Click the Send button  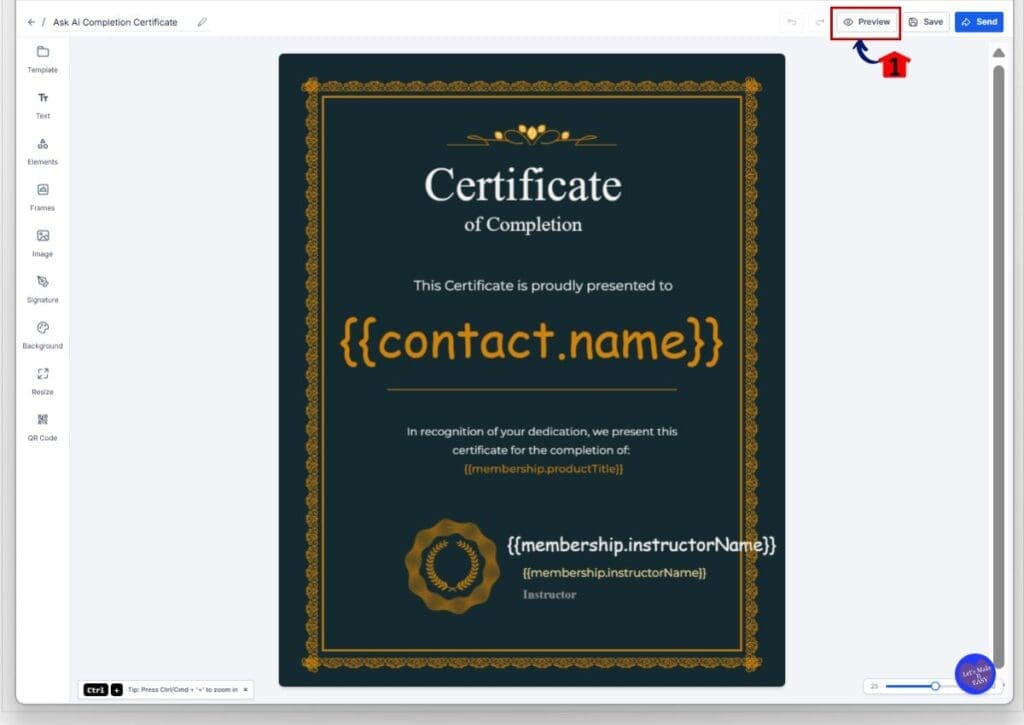pyautogui.click(x=979, y=22)
